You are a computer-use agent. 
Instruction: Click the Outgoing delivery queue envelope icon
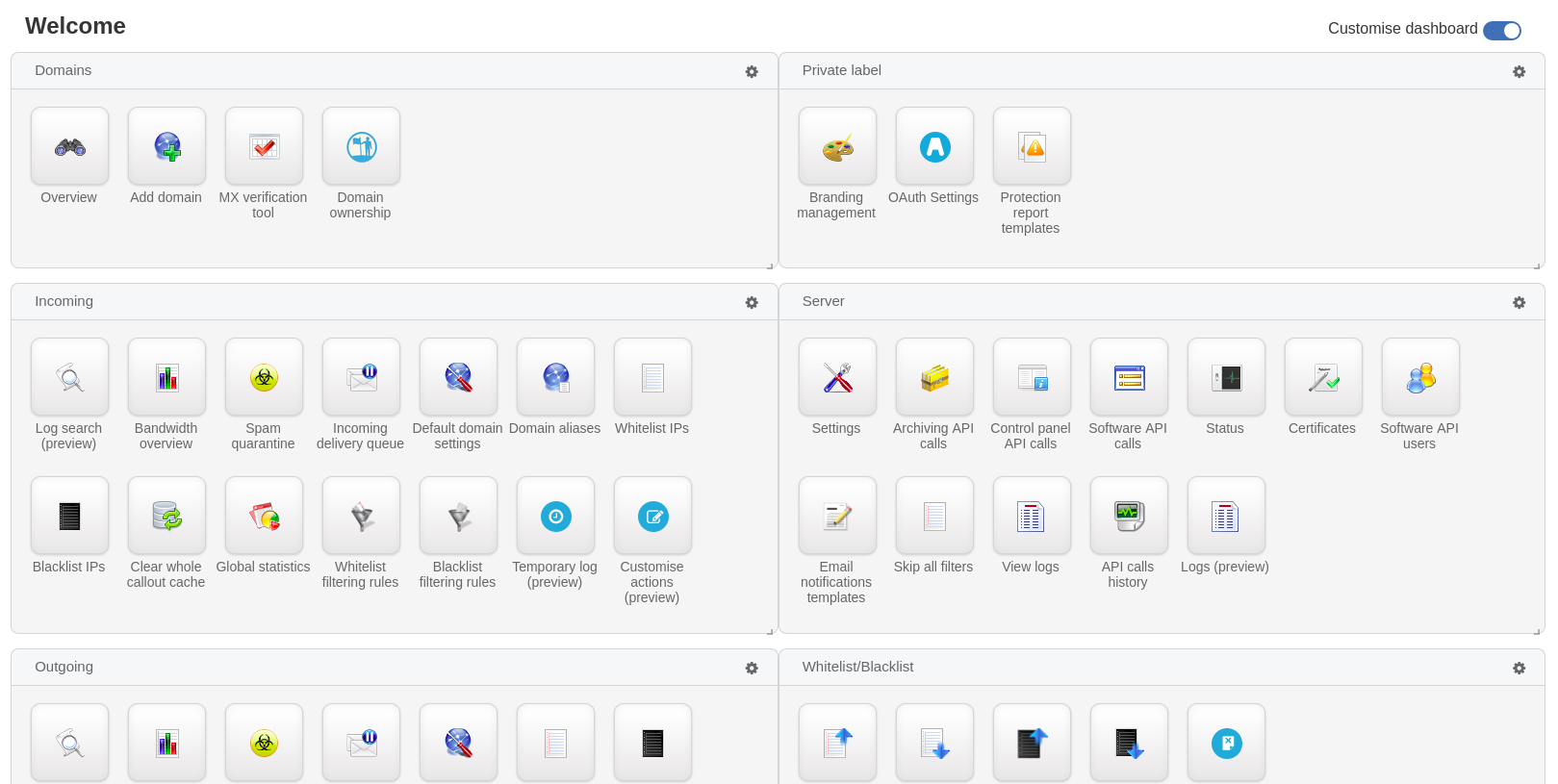coord(361,743)
